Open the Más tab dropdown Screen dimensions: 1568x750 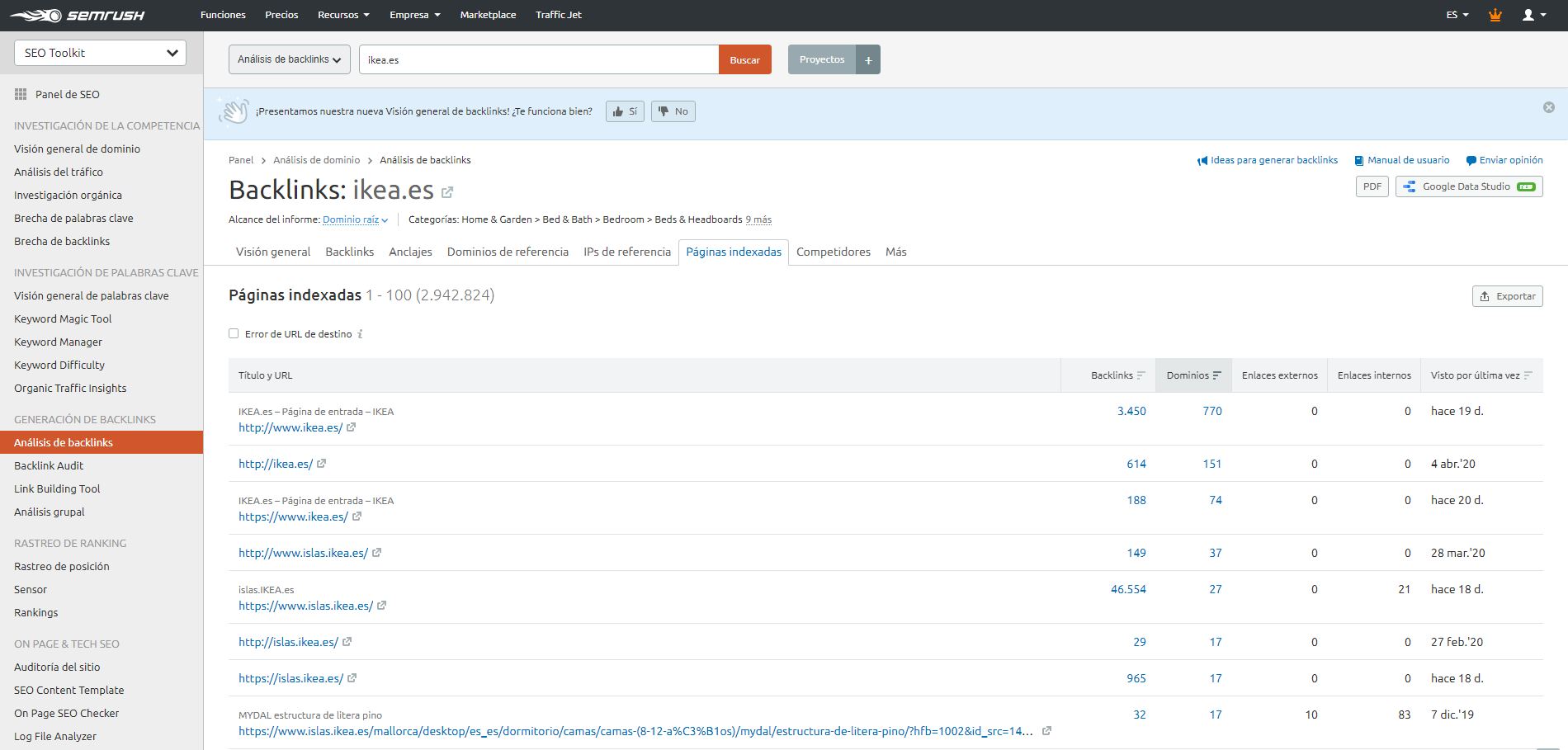[896, 252]
